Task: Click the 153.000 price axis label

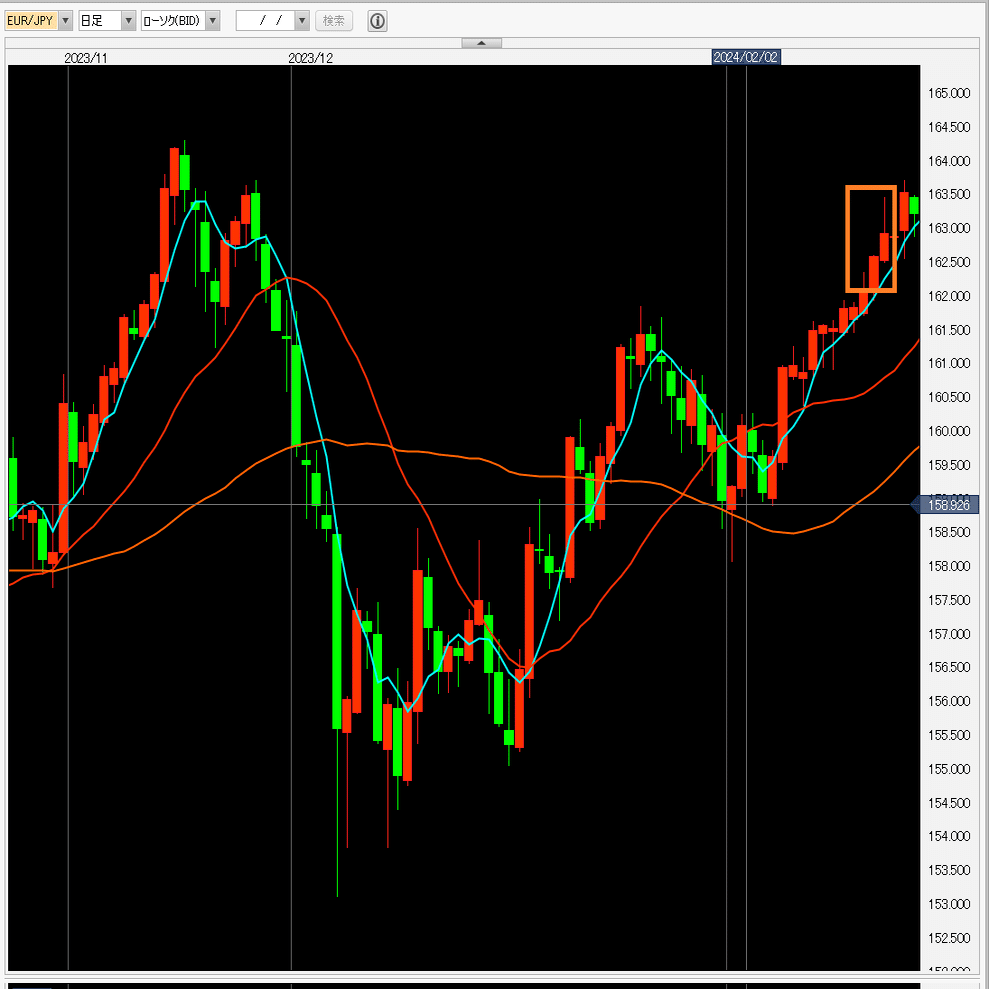Action: (x=949, y=904)
